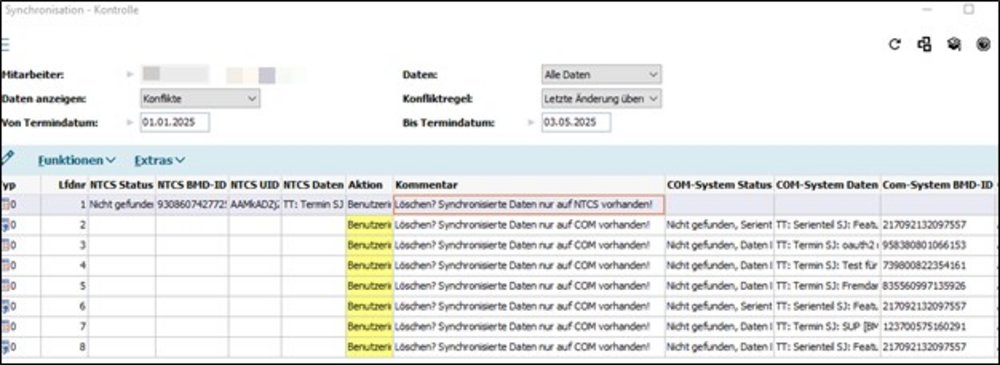Click the Von Termindatum field 01.01.2025
The image size is (1000, 365).
click(175, 123)
